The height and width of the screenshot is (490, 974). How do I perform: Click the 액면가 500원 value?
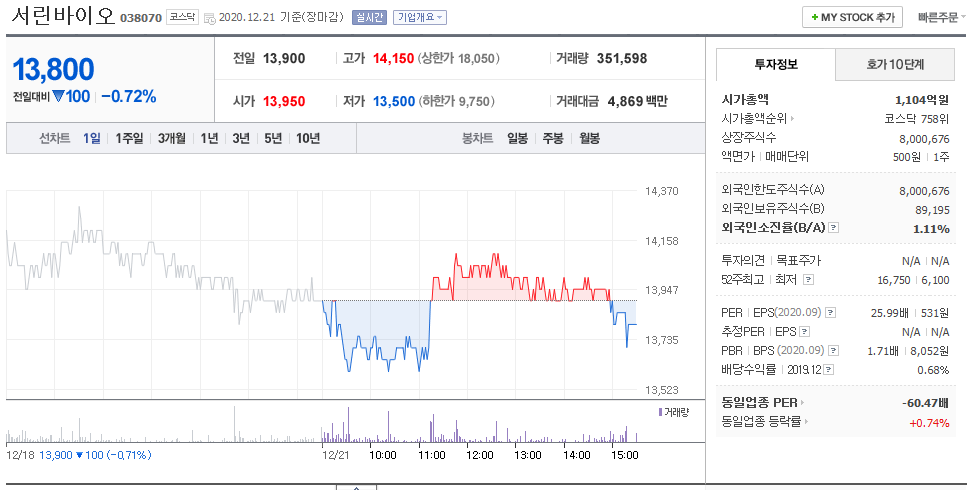pos(907,157)
